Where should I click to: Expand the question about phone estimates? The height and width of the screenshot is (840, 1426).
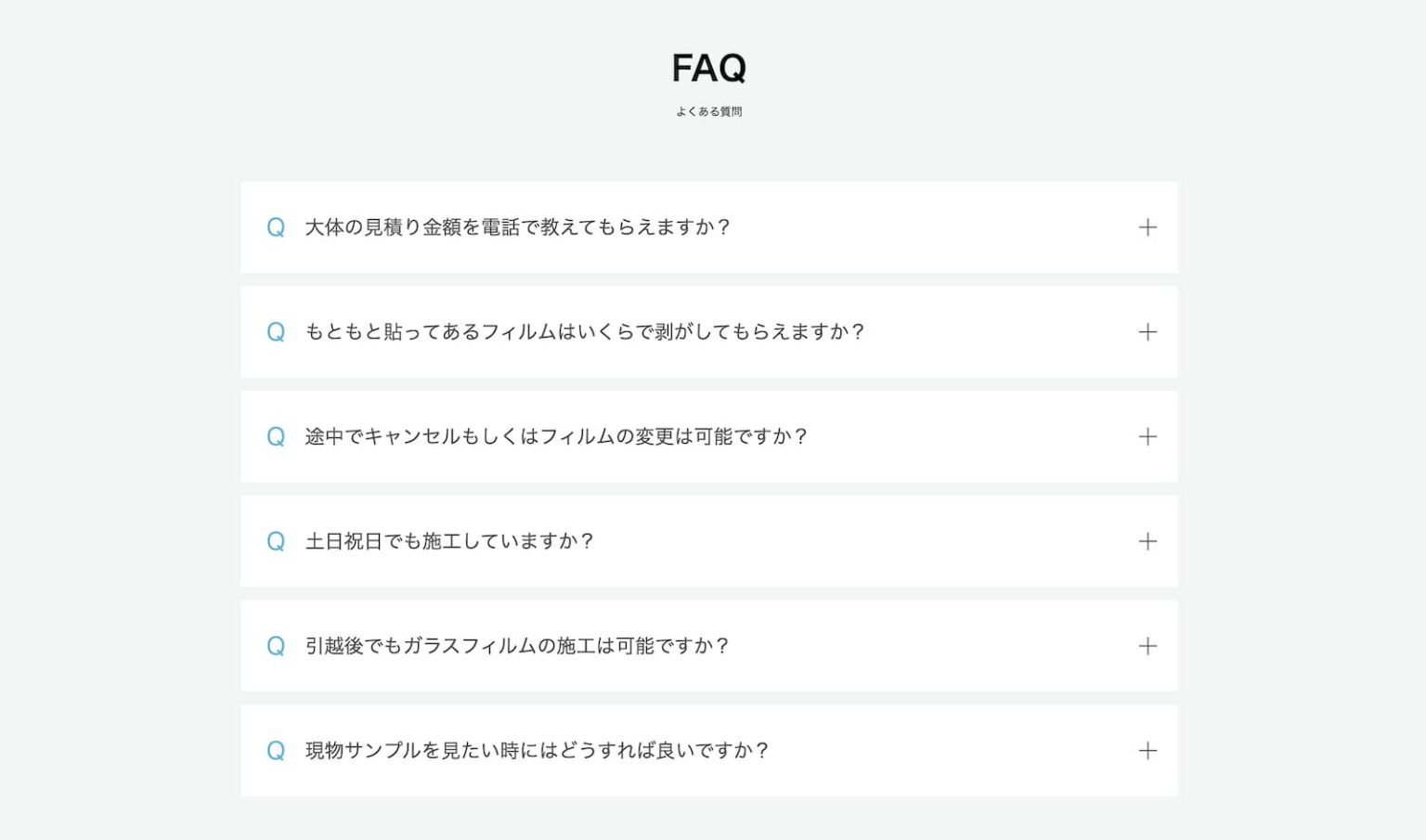(x=1148, y=227)
